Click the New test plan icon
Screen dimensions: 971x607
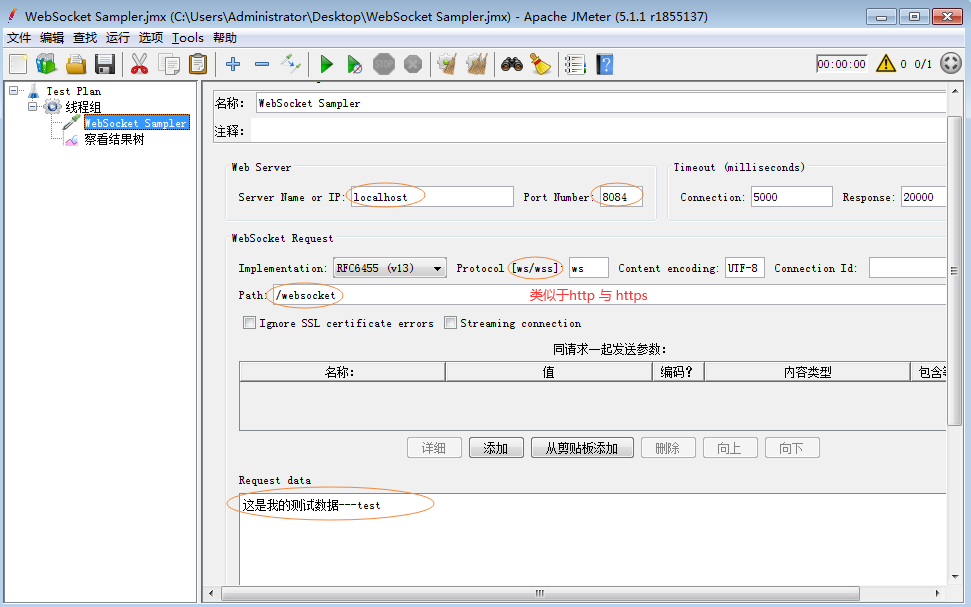(18, 64)
